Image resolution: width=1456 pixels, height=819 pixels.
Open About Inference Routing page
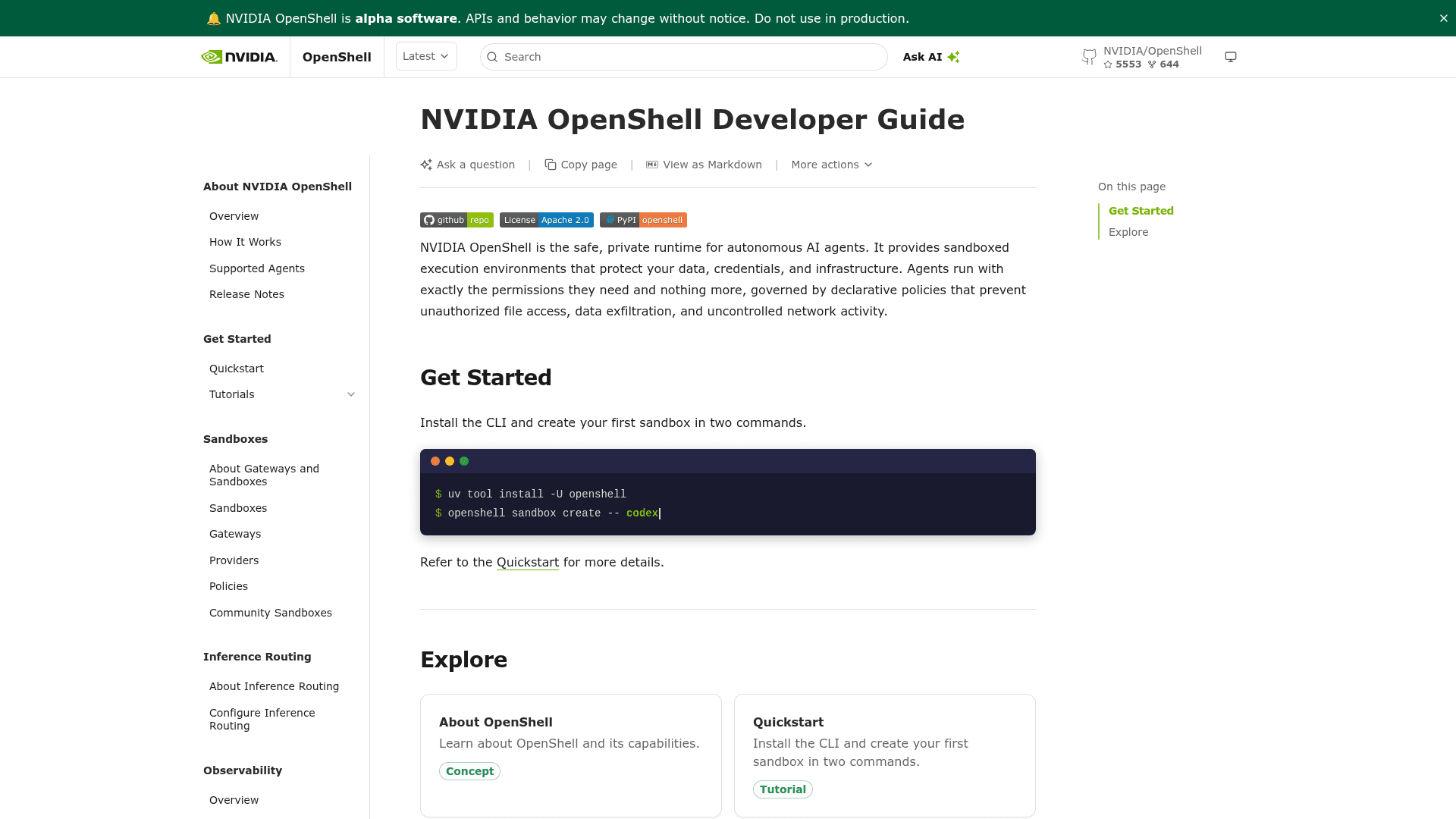(x=274, y=686)
